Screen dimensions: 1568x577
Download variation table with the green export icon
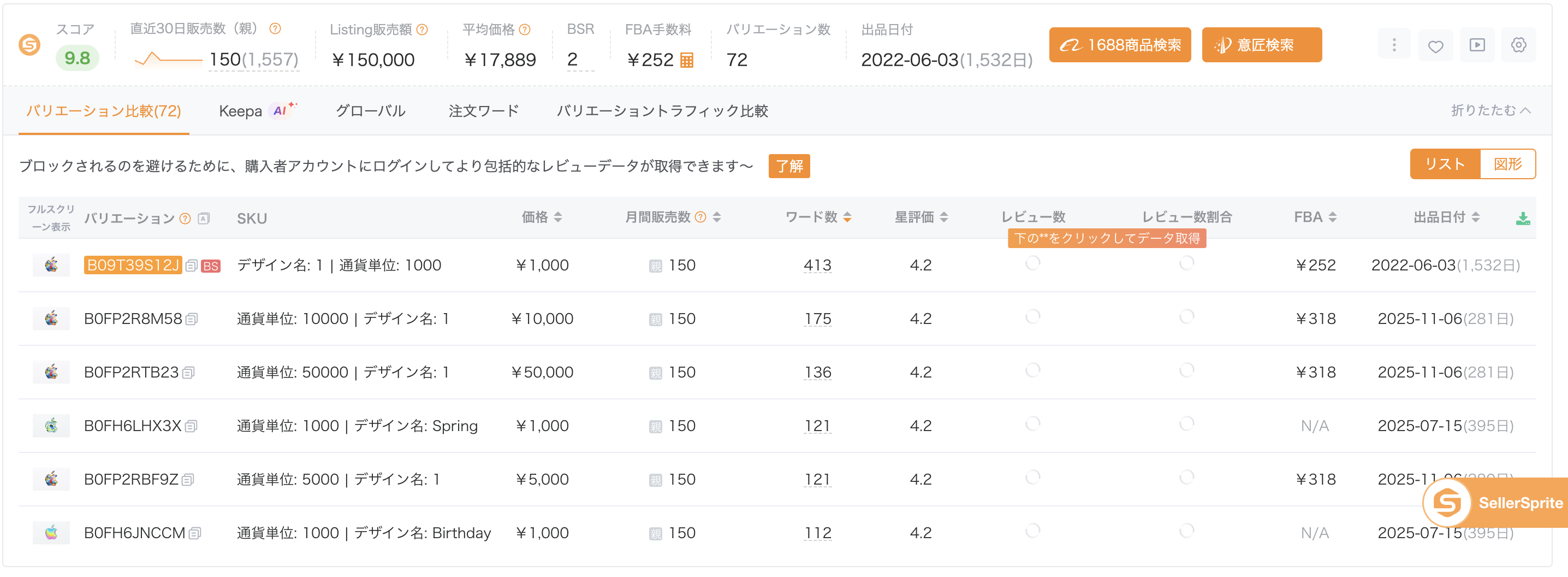[1522, 218]
